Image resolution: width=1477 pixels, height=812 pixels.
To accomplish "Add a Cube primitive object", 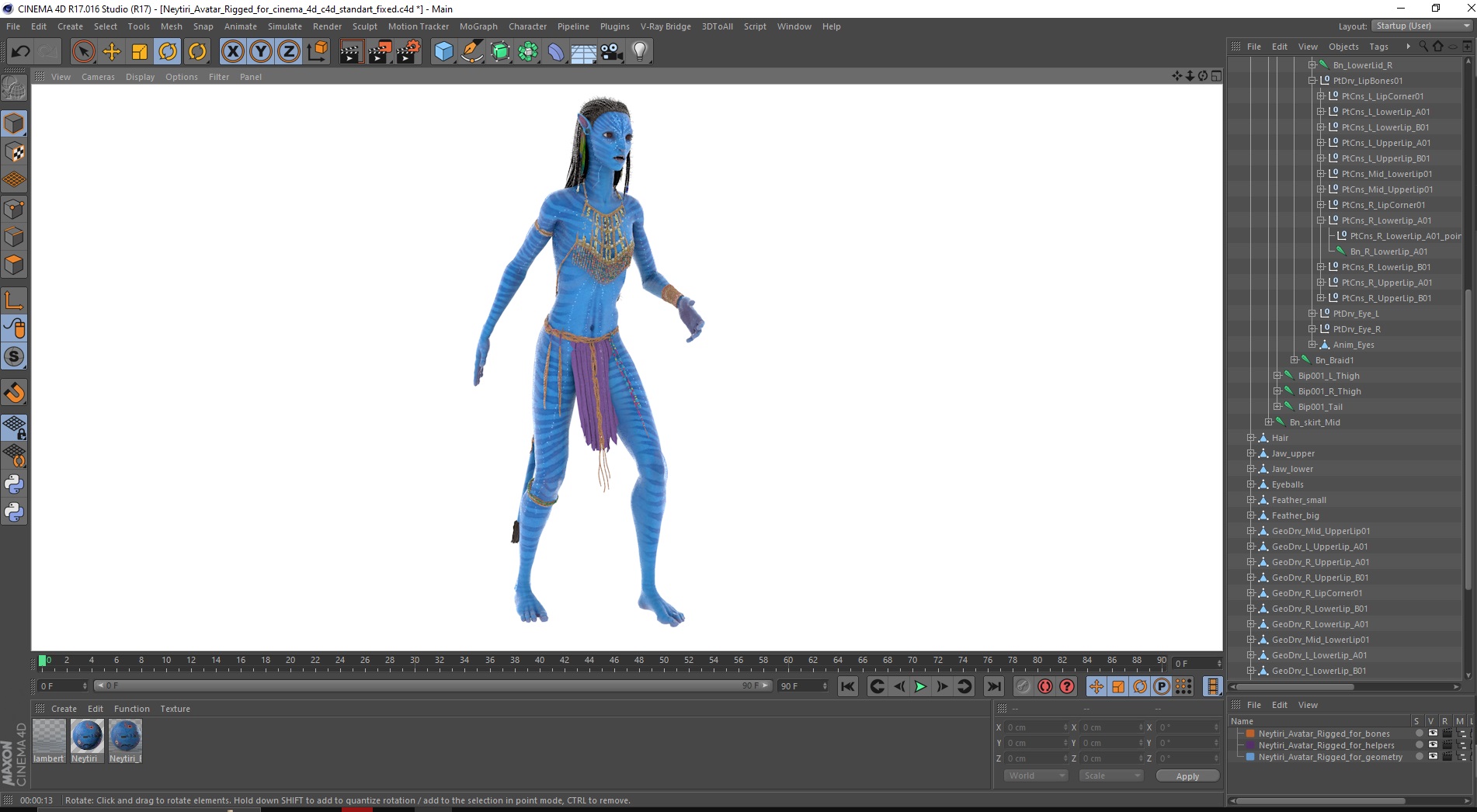I will pos(443,52).
